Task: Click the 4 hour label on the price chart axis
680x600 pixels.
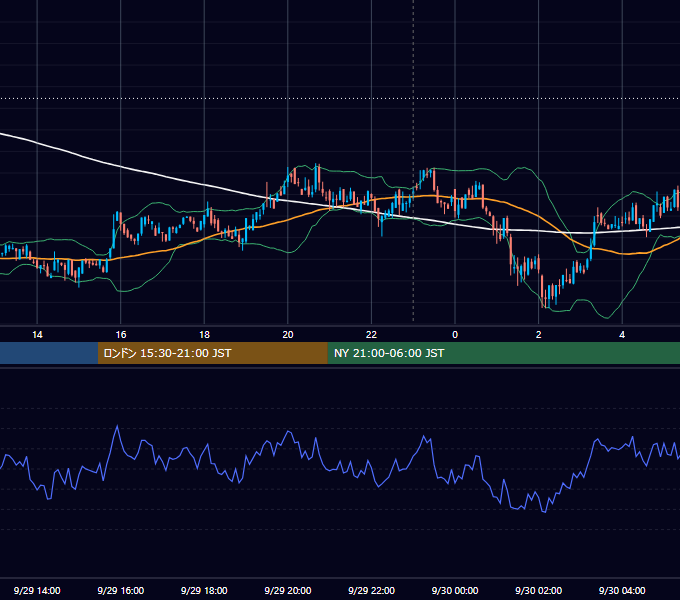Action: click(622, 335)
